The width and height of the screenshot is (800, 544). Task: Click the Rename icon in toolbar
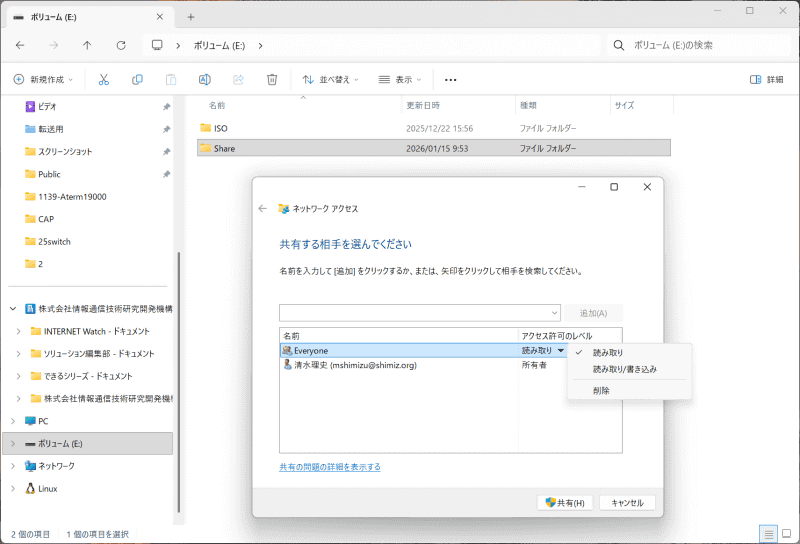click(205, 80)
